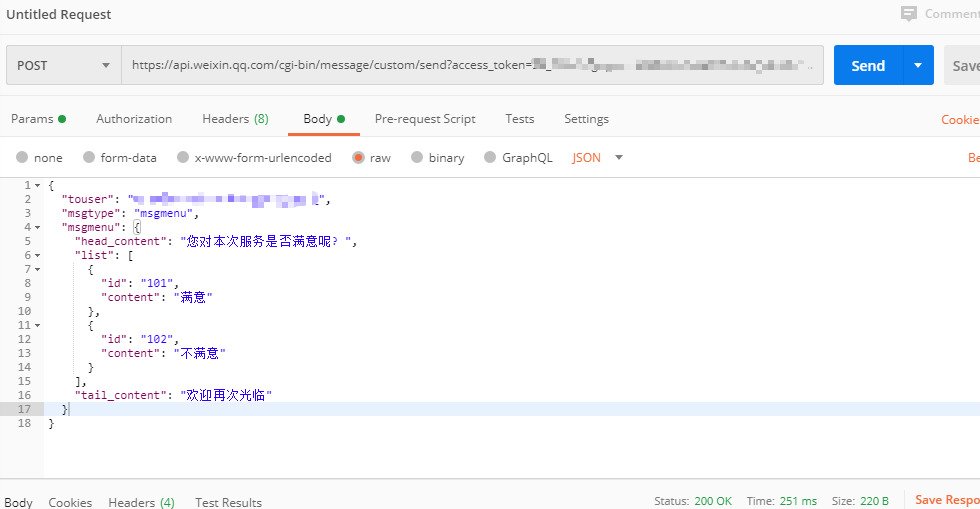This screenshot has width=980, height=509.
Task: Collapse the msgmenu fold at line 4
Action: point(38,228)
